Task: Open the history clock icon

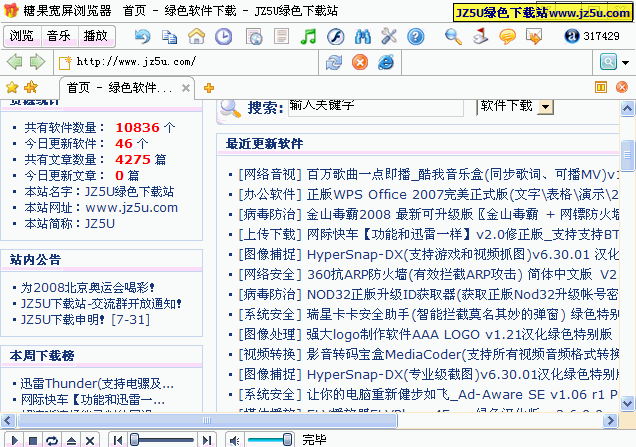Action: [223, 37]
